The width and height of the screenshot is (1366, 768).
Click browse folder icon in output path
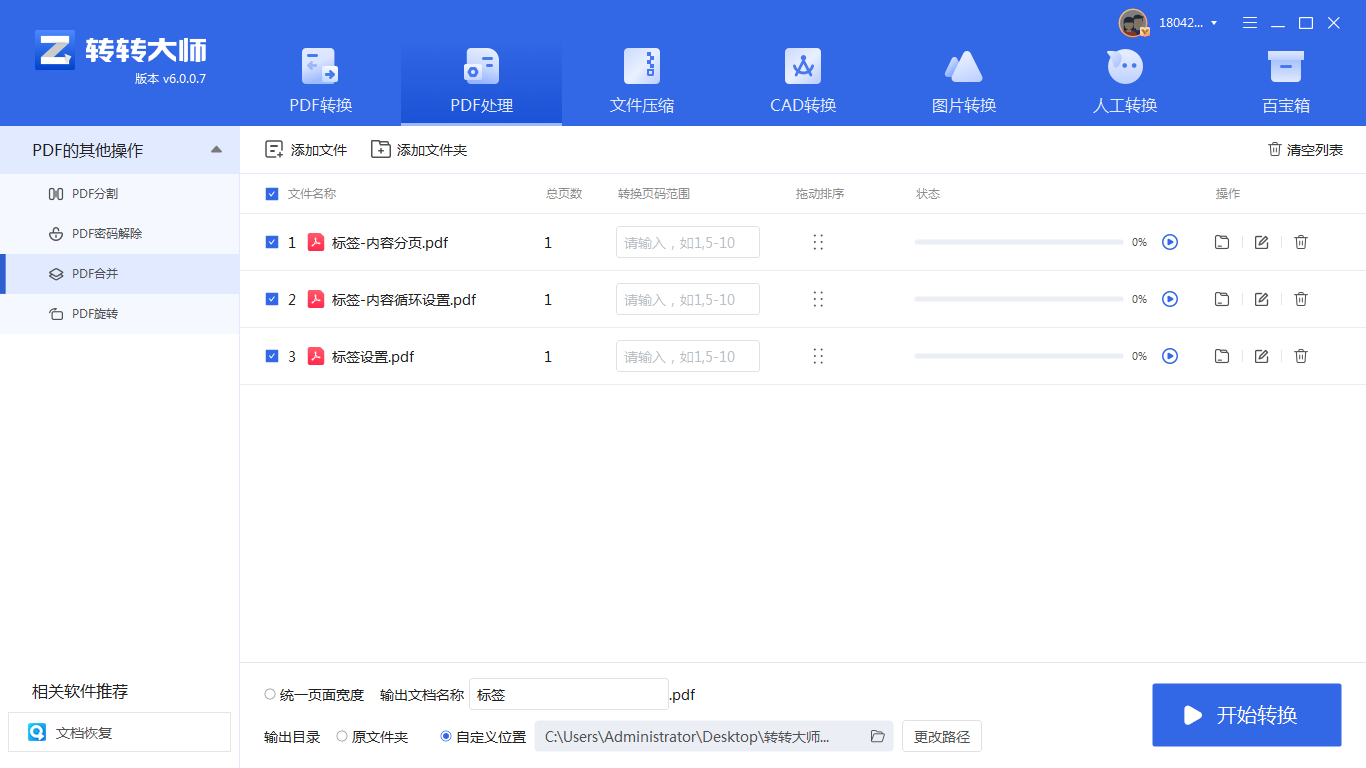tap(878, 736)
